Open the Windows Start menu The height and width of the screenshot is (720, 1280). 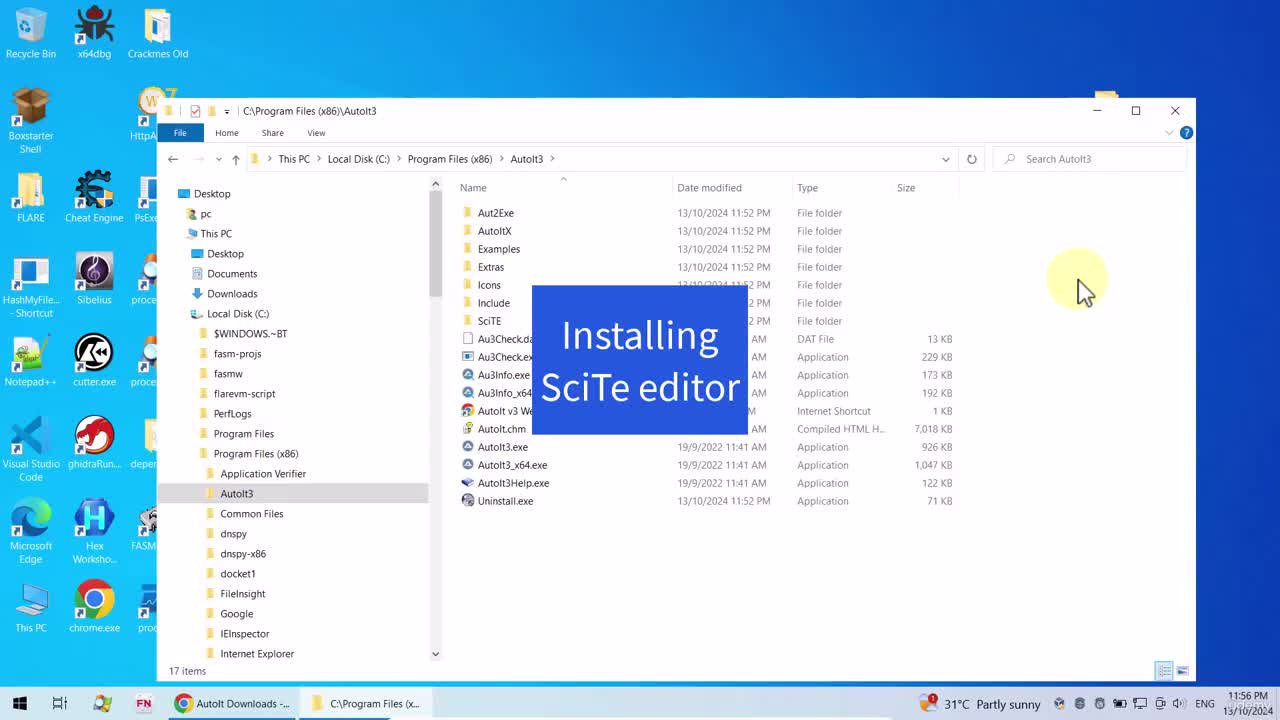[20, 703]
